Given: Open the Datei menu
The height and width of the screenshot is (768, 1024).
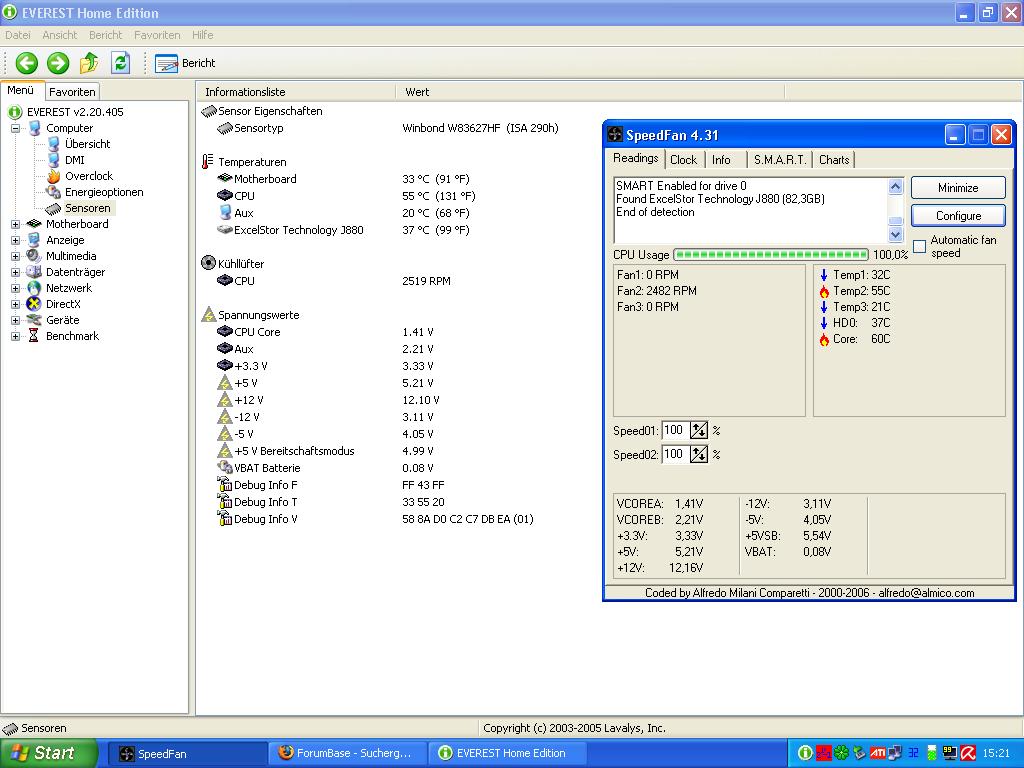Looking at the screenshot, I should (x=18, y=35).
